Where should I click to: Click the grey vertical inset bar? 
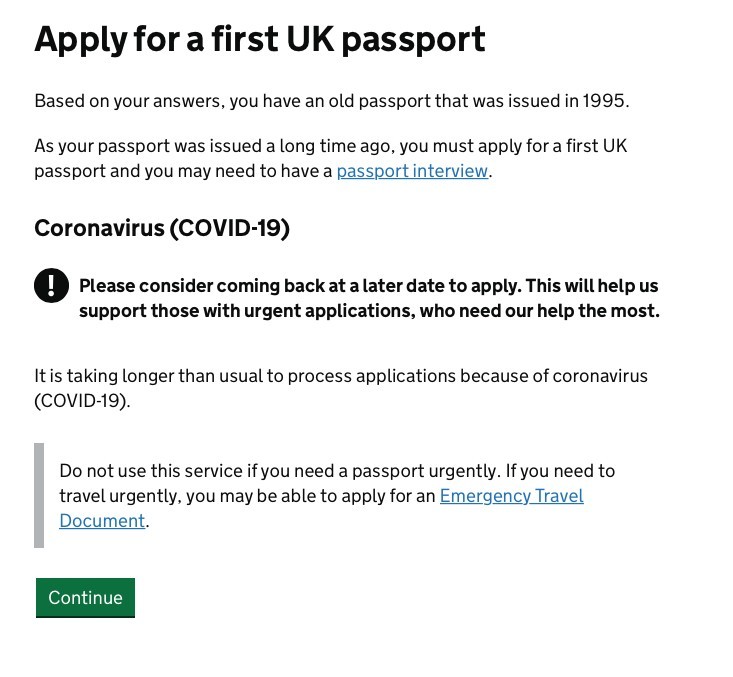tap(39, 495)
